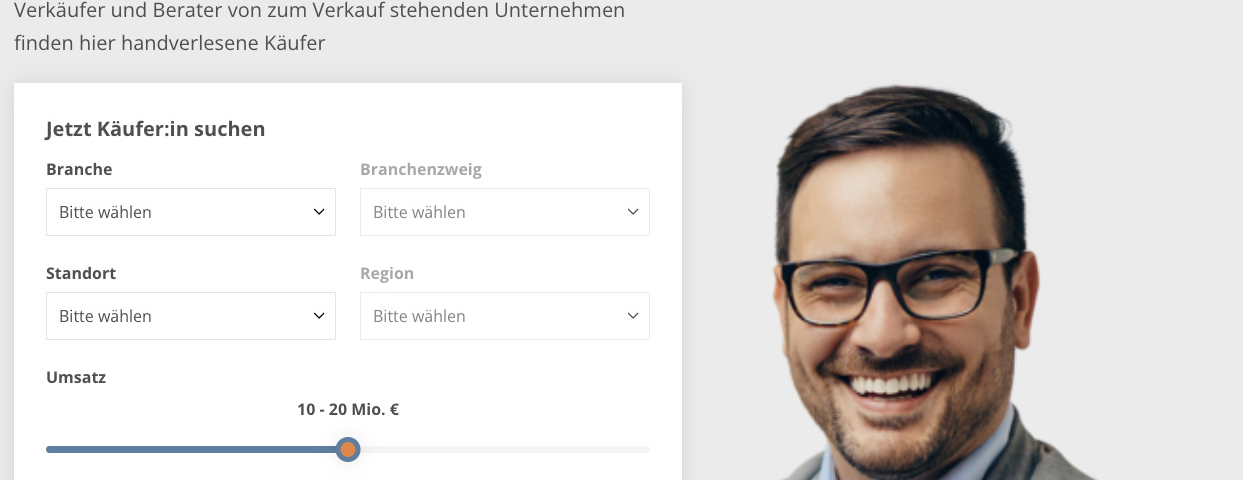Click the filled blue part of Umsatz slider
1243x480 pixels.
tap(191, 450)
